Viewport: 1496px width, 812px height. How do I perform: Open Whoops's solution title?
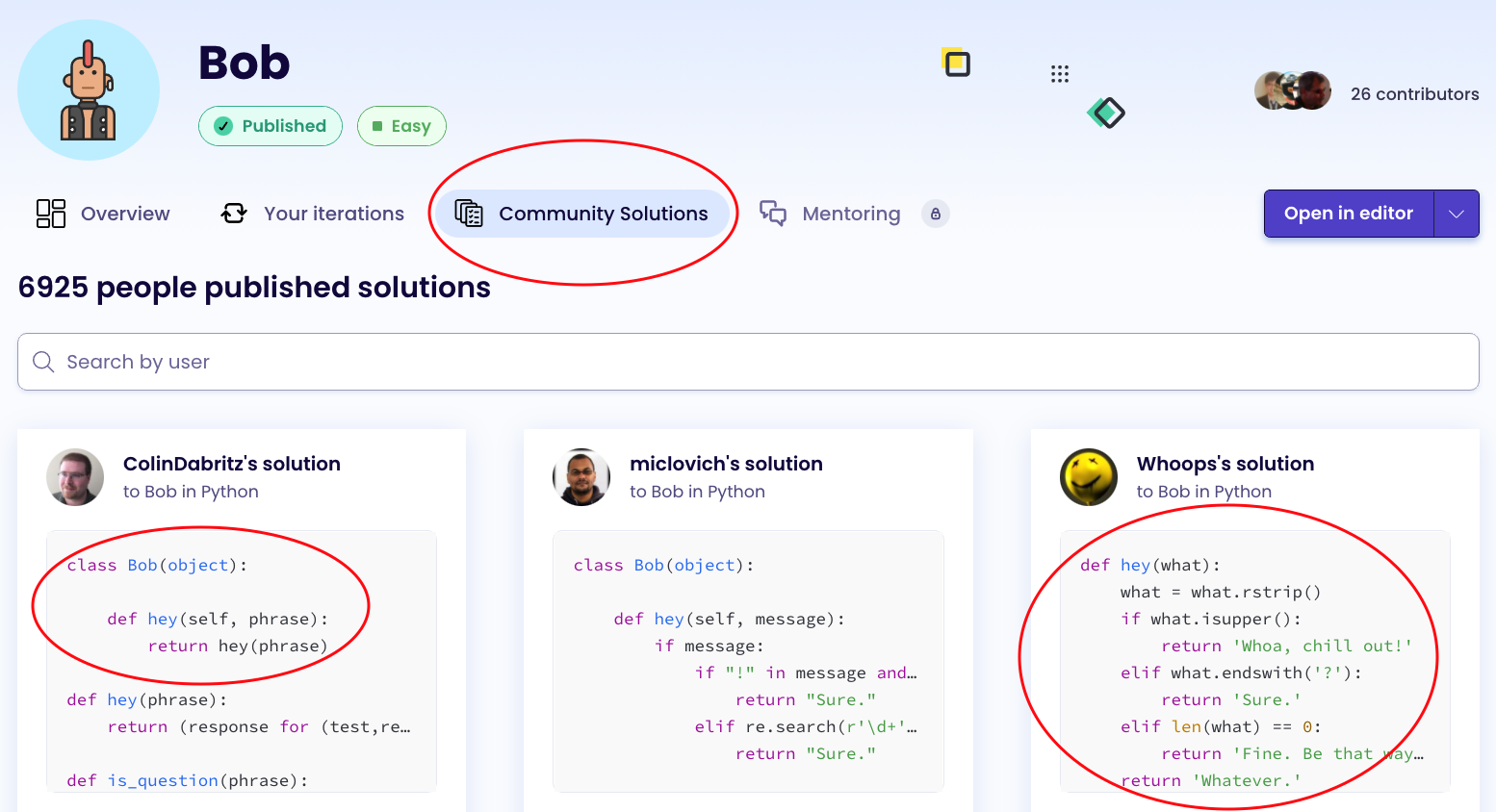pos(1225,464)
